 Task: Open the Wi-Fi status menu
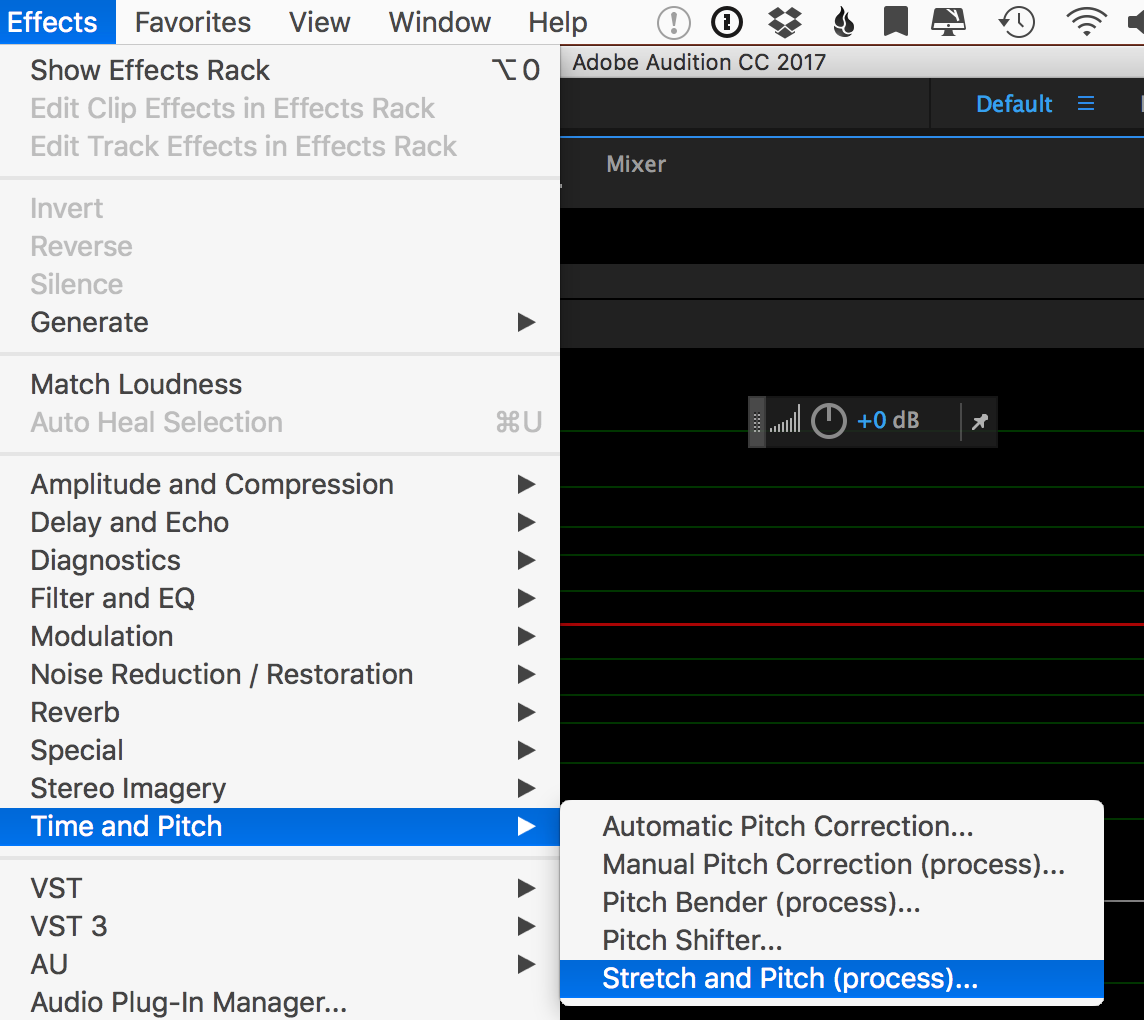coord(1086,22)
